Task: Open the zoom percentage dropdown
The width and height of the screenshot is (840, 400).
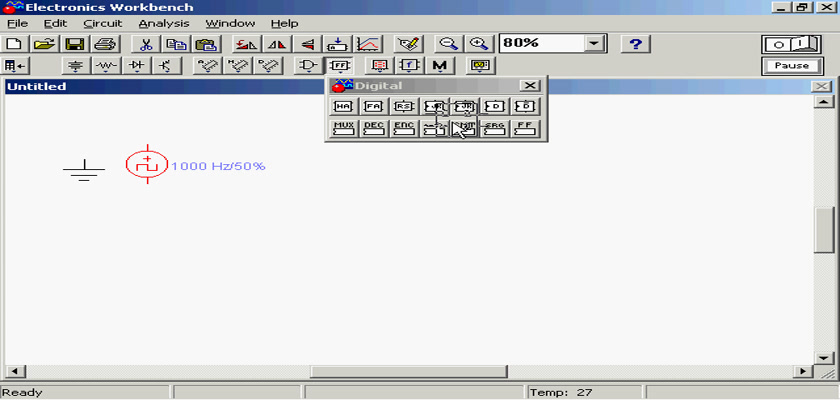Action: 596,44
